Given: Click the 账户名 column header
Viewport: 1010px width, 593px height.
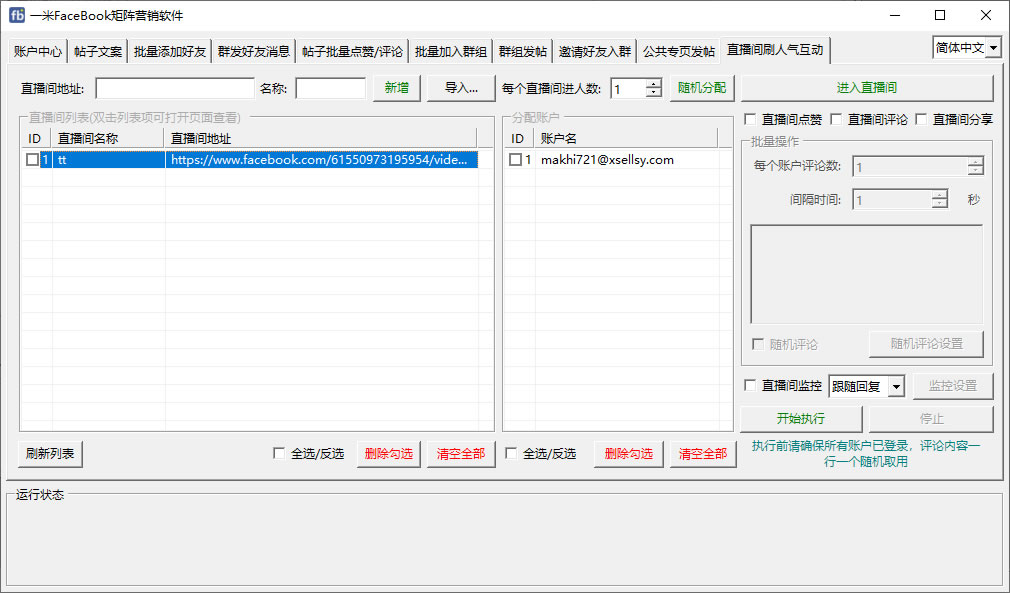Looking at the screenshot, I should point(625,138).
